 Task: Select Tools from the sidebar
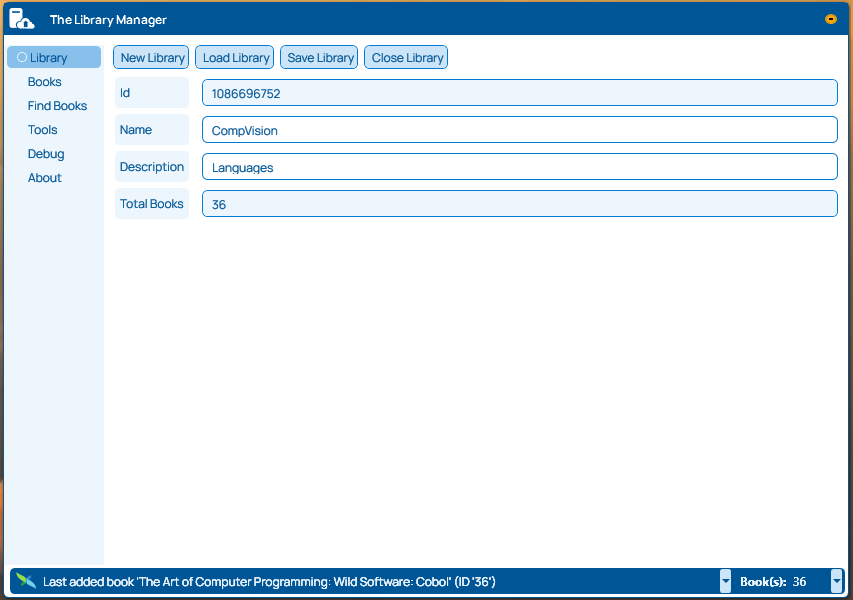point(42,129)
